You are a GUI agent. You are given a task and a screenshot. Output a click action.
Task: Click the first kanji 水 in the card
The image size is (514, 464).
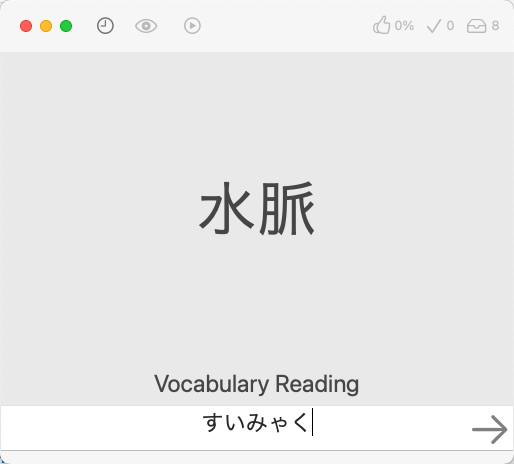227,208
